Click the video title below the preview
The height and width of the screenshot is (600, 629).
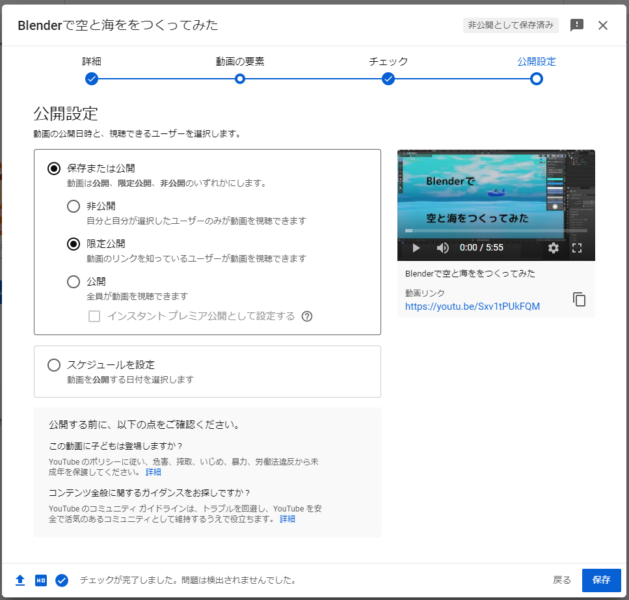[470, 274]
